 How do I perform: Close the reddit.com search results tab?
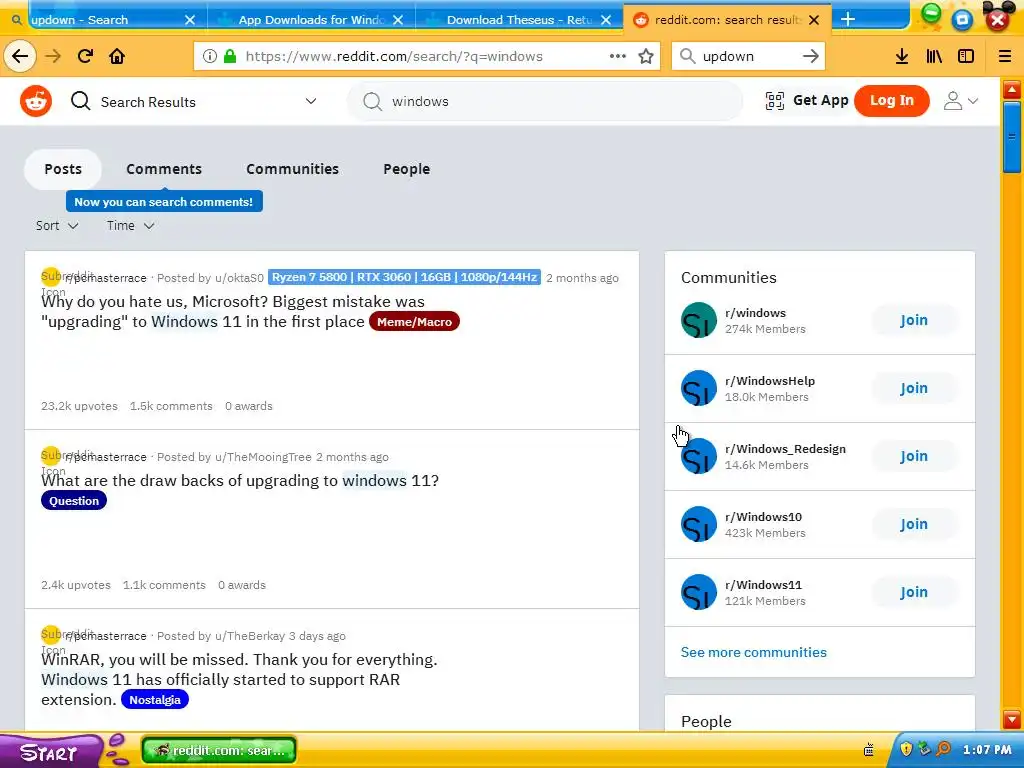point(814,20)
